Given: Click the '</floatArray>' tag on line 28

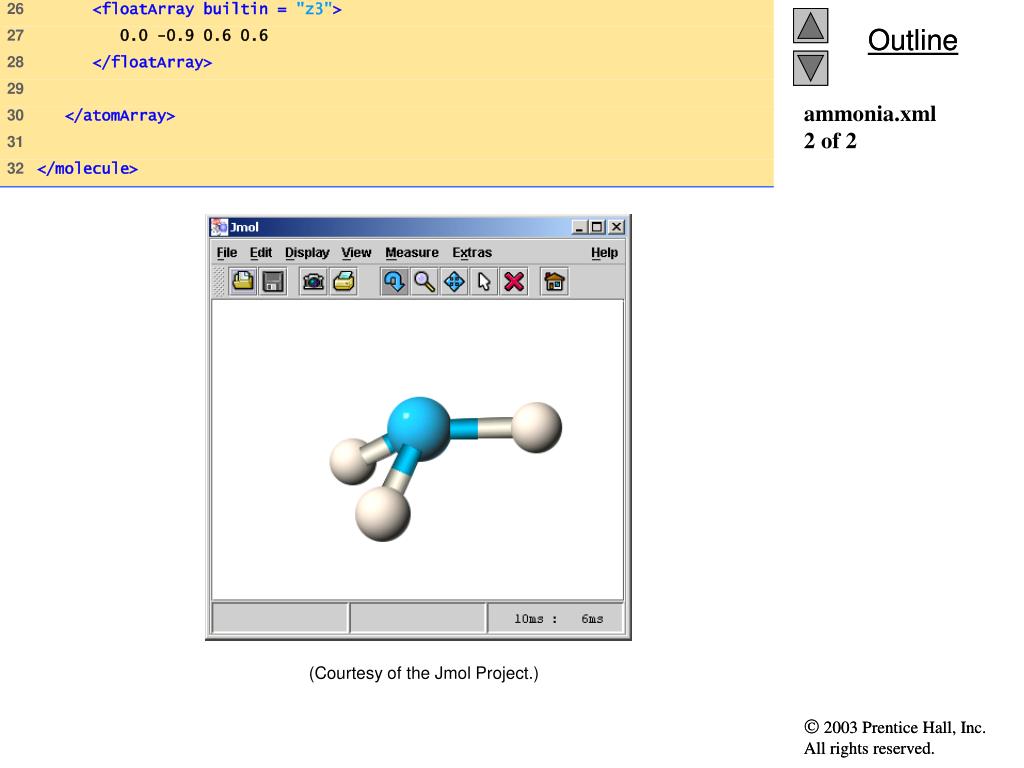Looking at the screenshot, I should coord(152,62).
